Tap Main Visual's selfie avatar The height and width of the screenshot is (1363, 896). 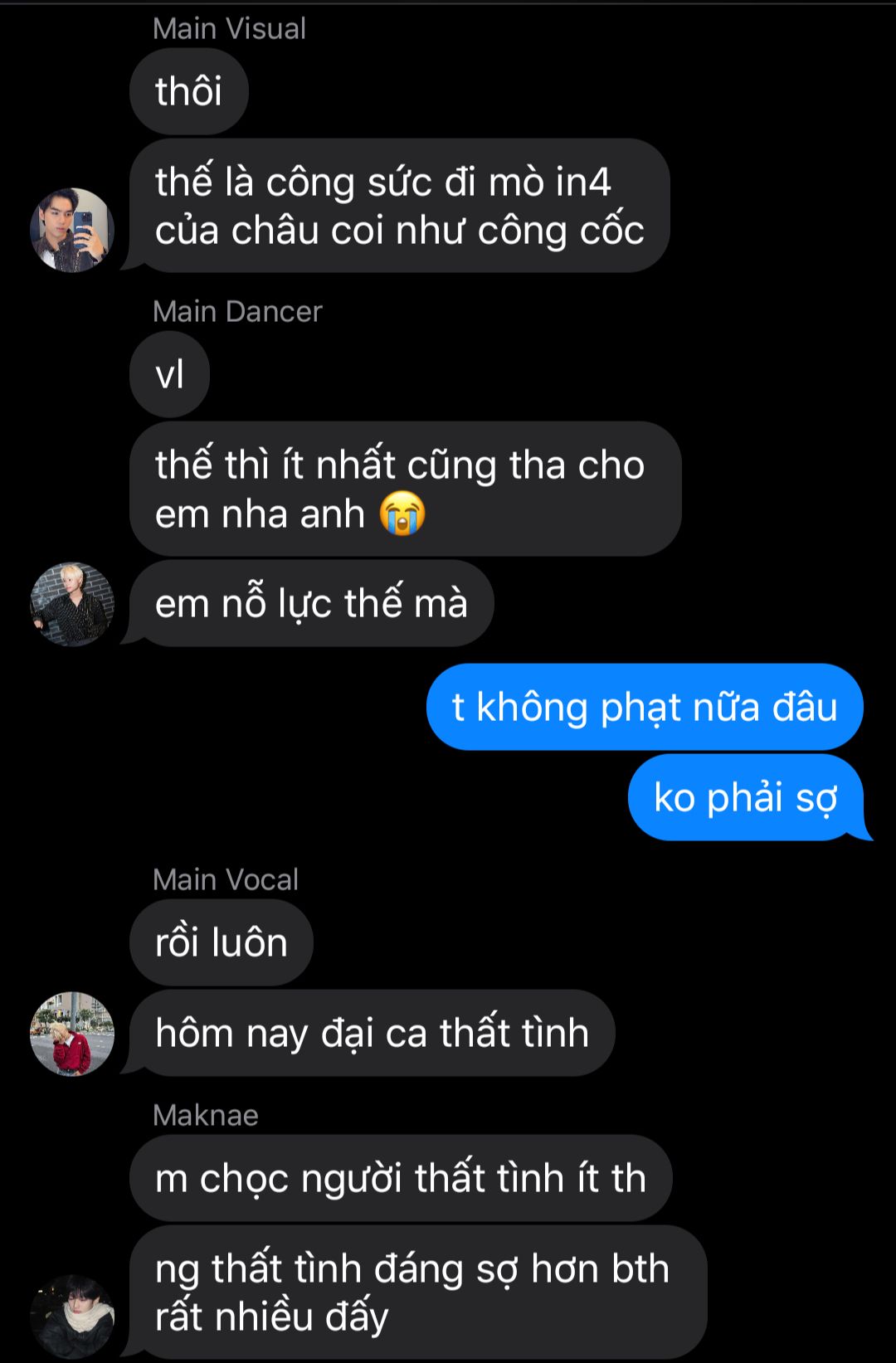coord(72,230)
